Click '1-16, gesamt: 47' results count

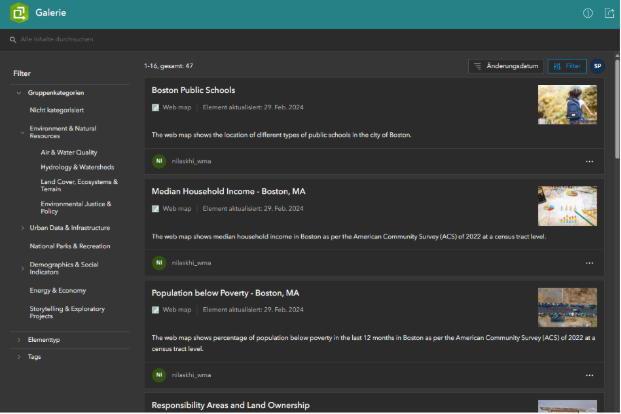168,66
